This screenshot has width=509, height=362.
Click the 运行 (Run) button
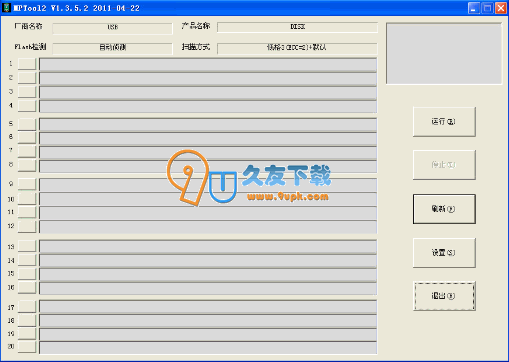pyautogui.click(x=444, y=122)
